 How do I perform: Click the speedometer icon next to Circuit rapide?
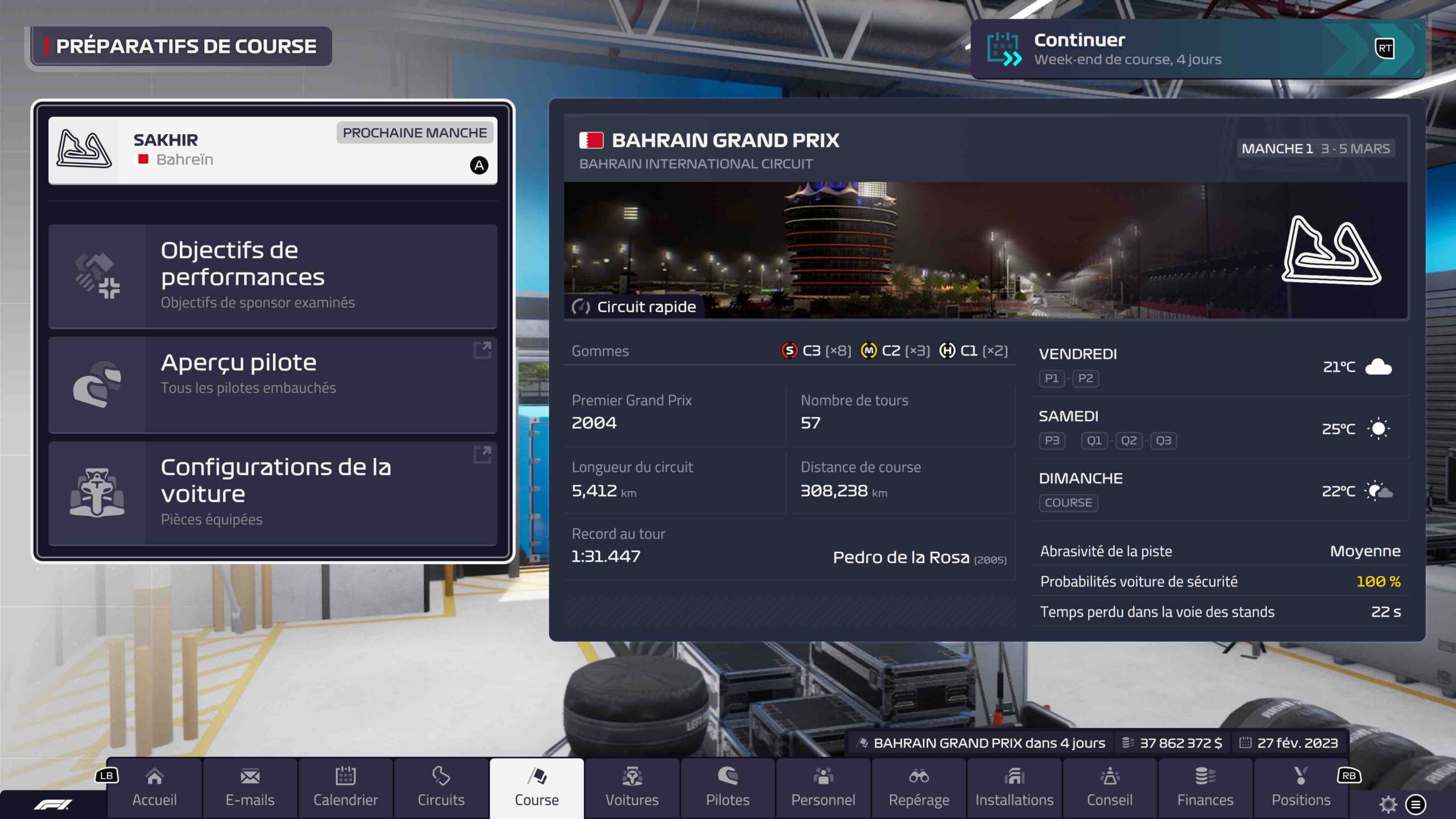(x=581, y=307)
